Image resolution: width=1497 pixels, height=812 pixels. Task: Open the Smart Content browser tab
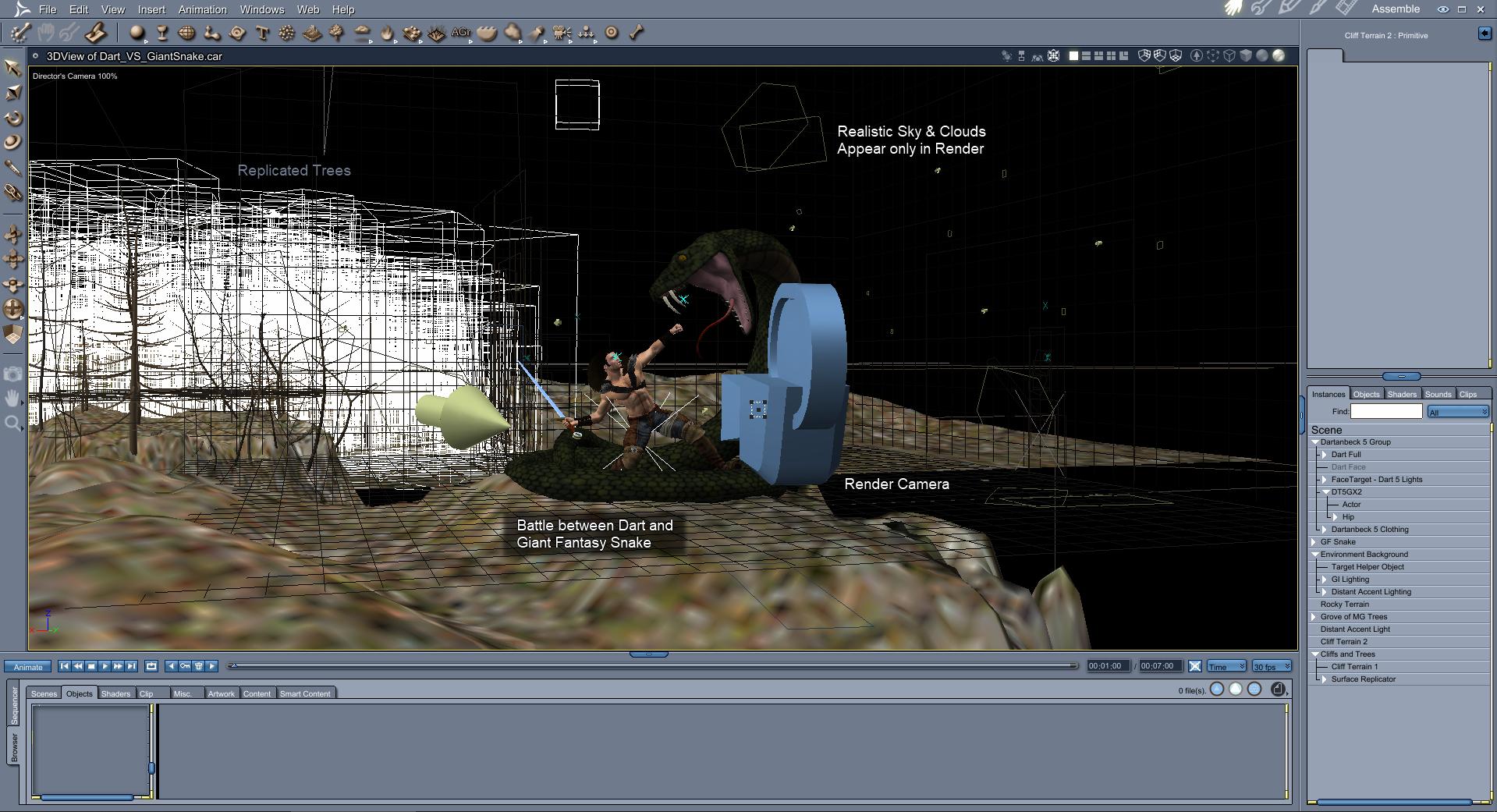[x=305, y=693]
